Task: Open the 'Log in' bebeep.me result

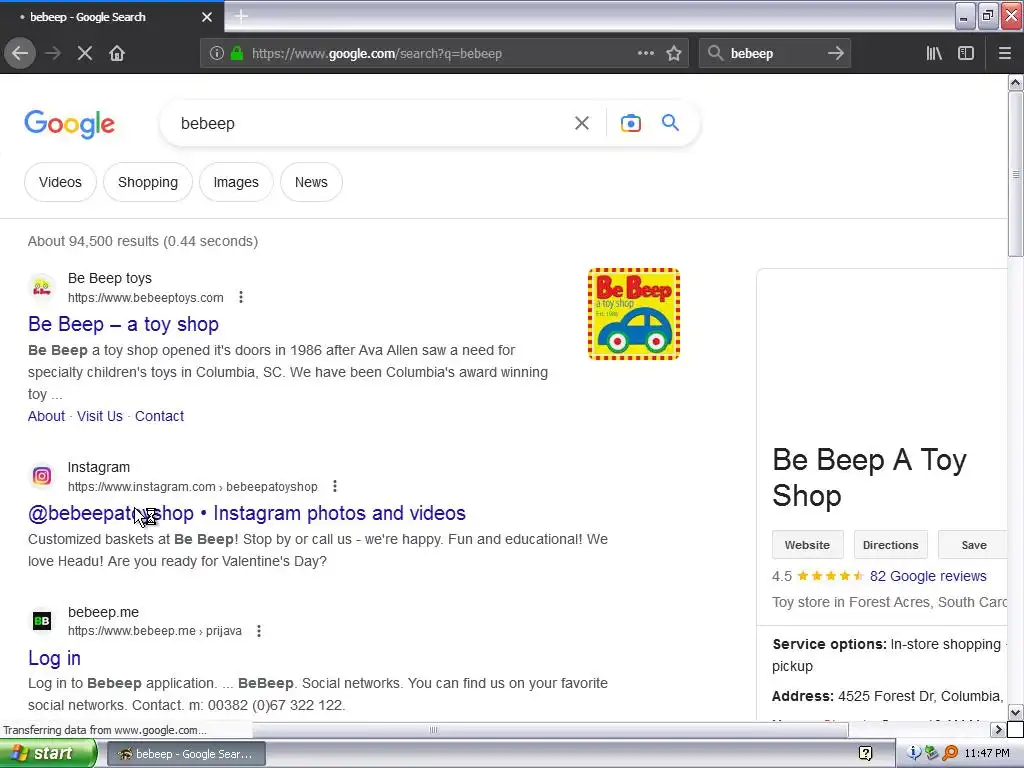Action: [x=54, y=658]
